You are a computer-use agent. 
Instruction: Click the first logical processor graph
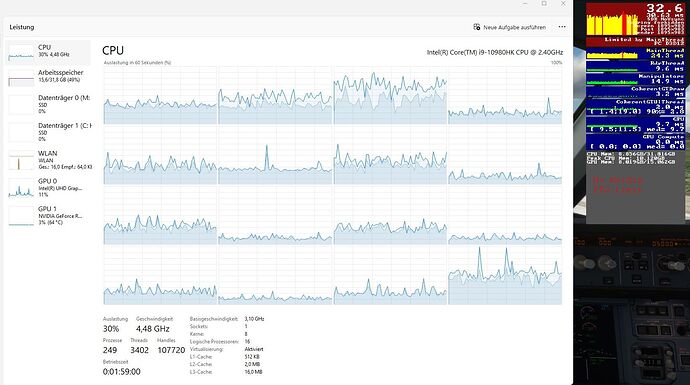160,95
